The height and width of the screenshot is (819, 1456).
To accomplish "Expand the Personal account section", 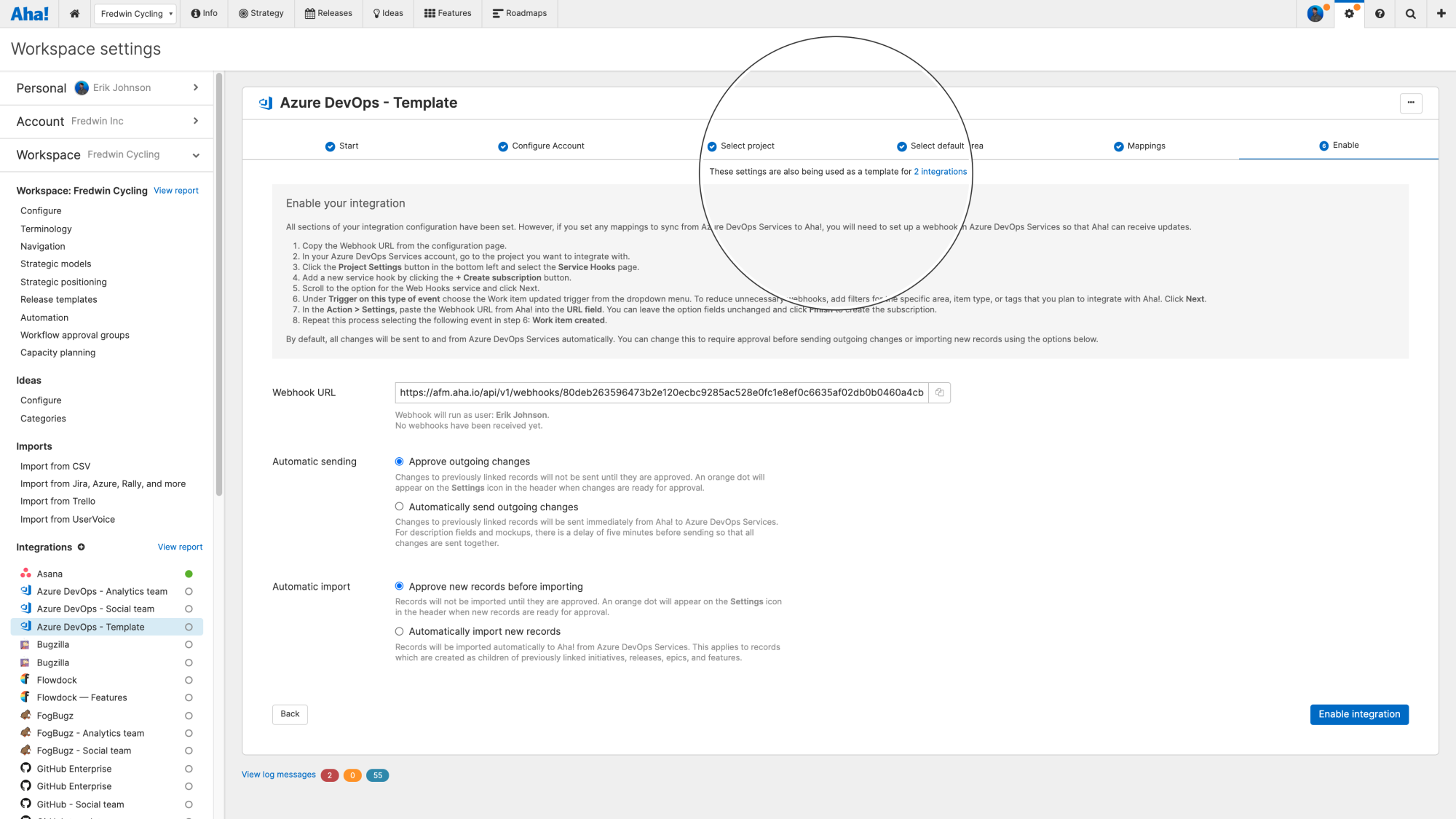I will tap(196, 88).
